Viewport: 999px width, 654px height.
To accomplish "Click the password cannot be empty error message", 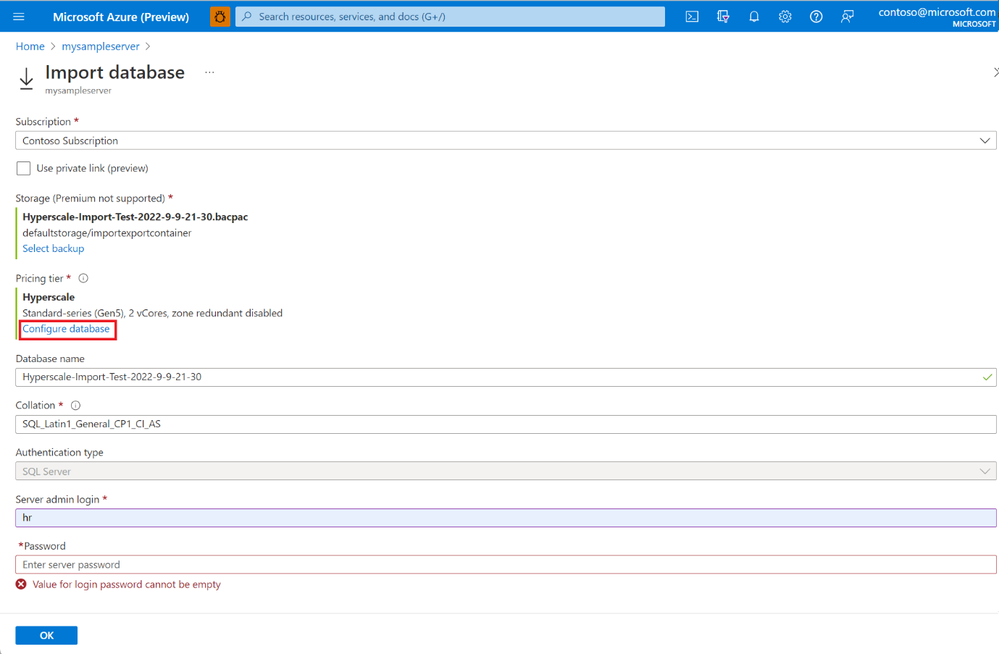I will point(126,585).
